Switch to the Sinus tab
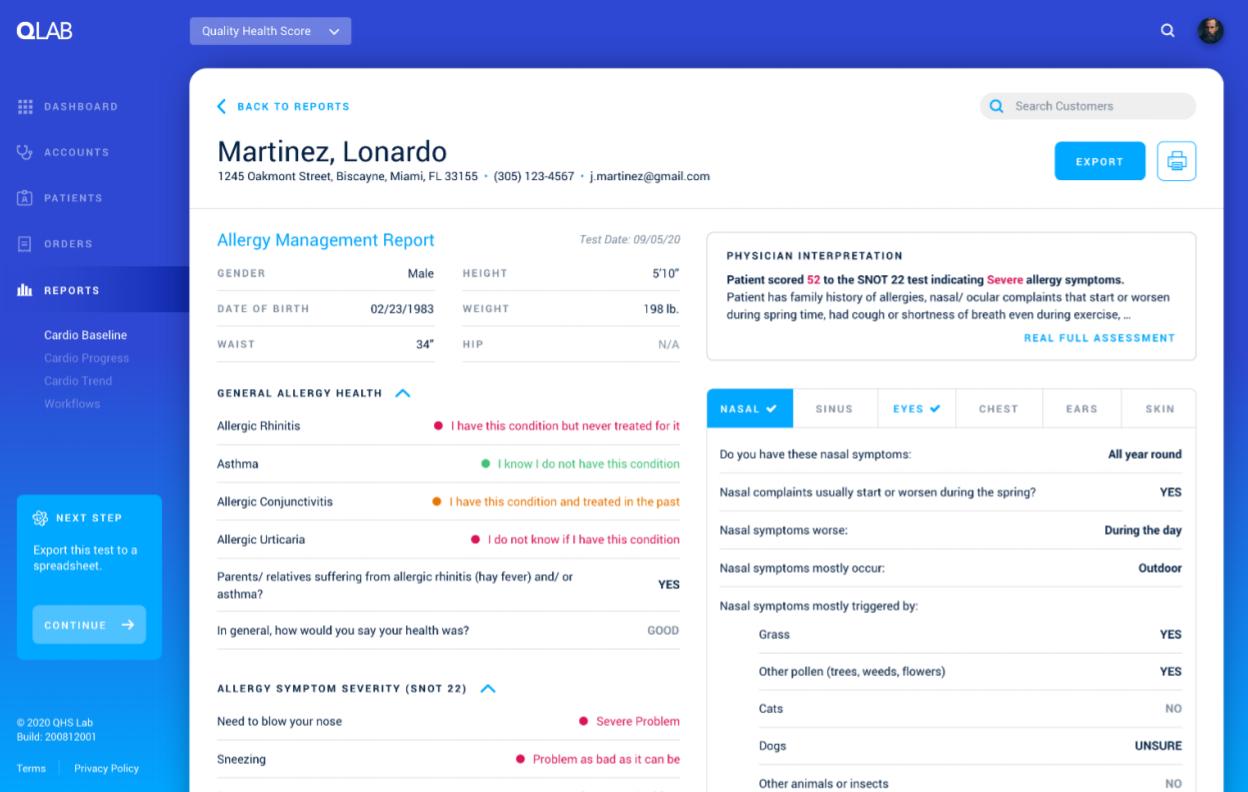Image resolution: width=1248 pixels, height=792 pixels. 834,409
